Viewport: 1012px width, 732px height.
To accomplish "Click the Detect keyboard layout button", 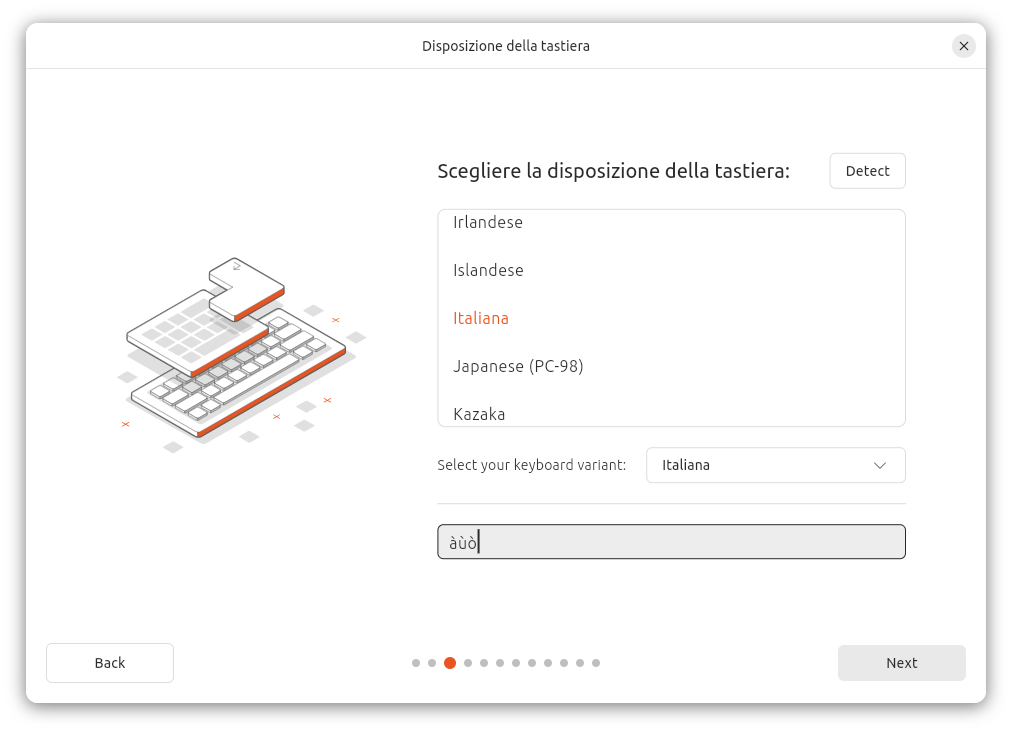I will coord(867,171).
